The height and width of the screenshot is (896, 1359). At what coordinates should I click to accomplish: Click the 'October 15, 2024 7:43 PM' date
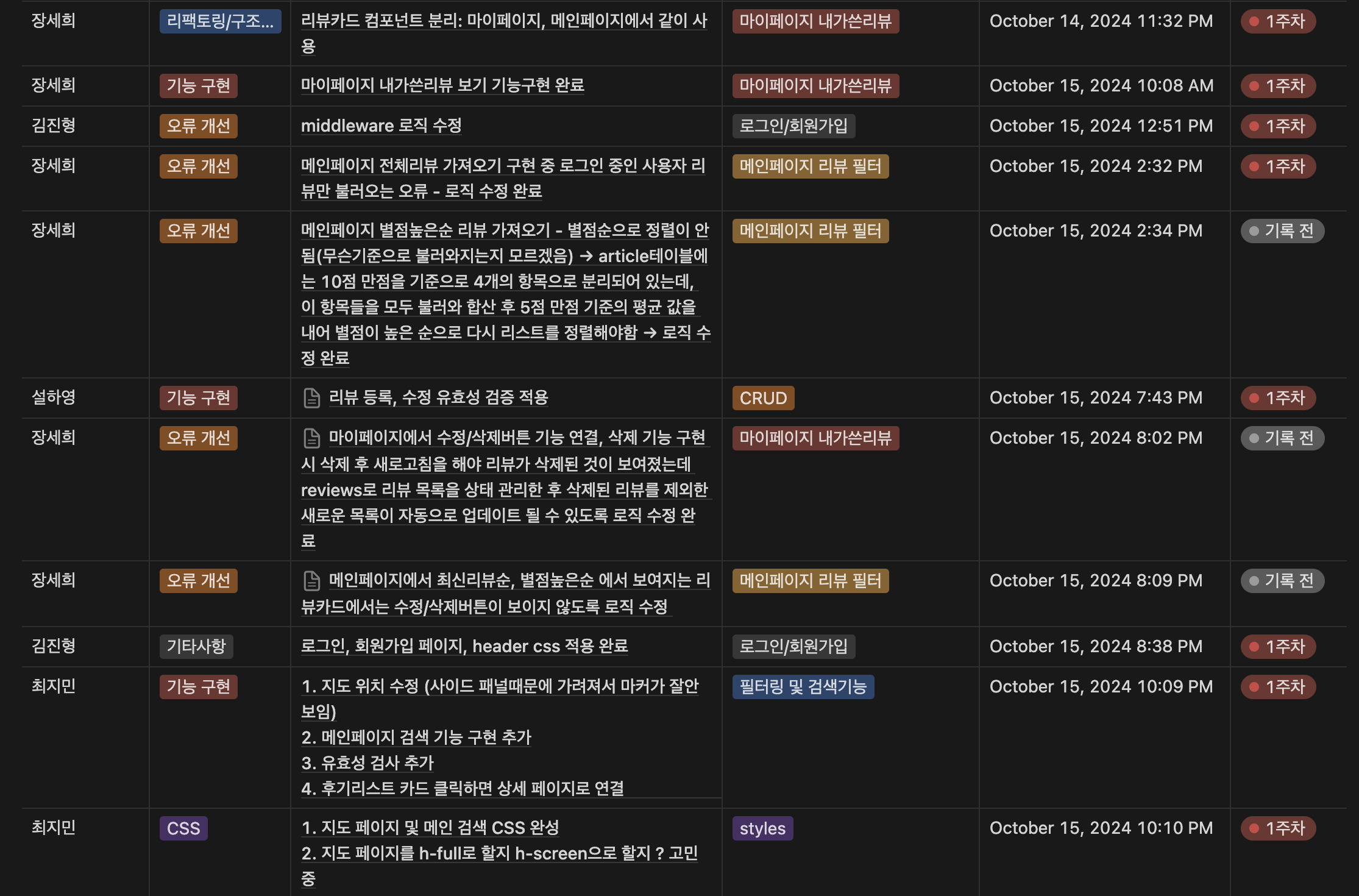pyautogui.click(x=1096, y=398)
